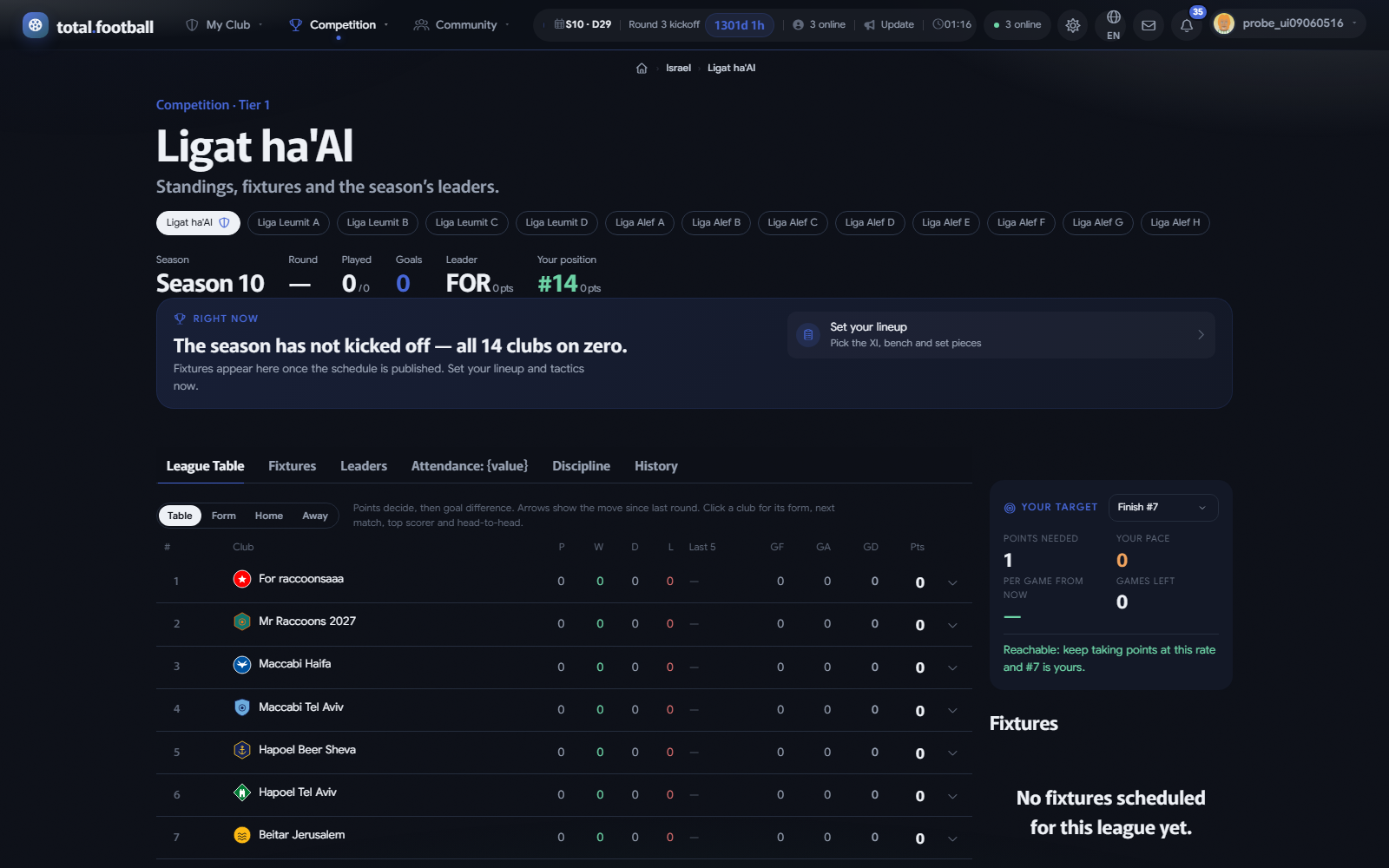Image resolution: width=1389 pixels, height=868 pixels.
Task: Open the History tab
Action: pos(656,466)
